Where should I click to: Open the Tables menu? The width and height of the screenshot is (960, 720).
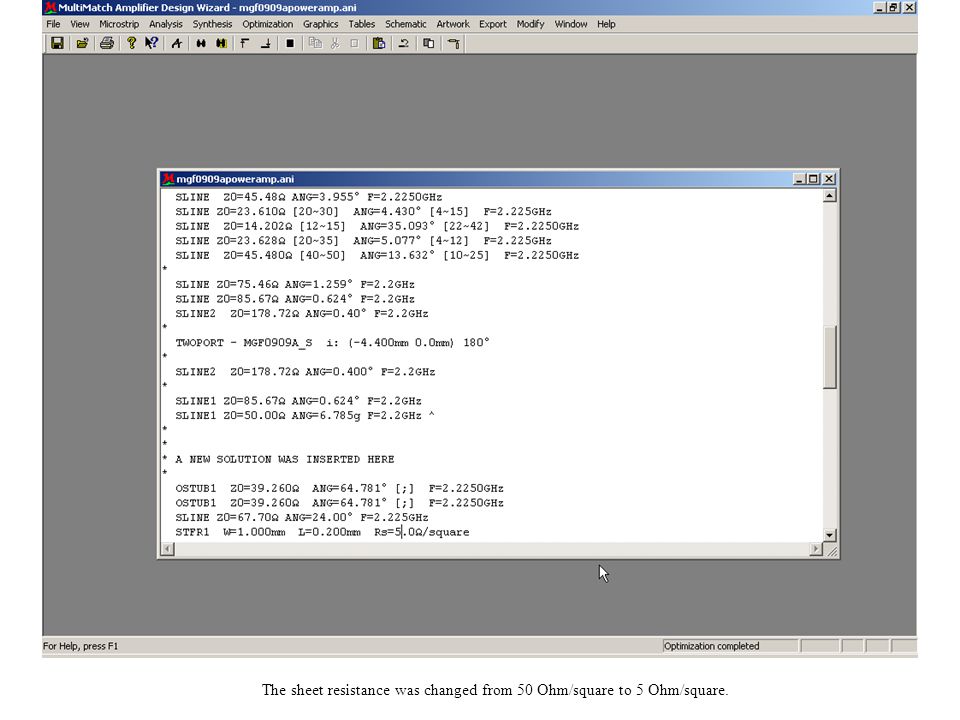coord(362,24)
